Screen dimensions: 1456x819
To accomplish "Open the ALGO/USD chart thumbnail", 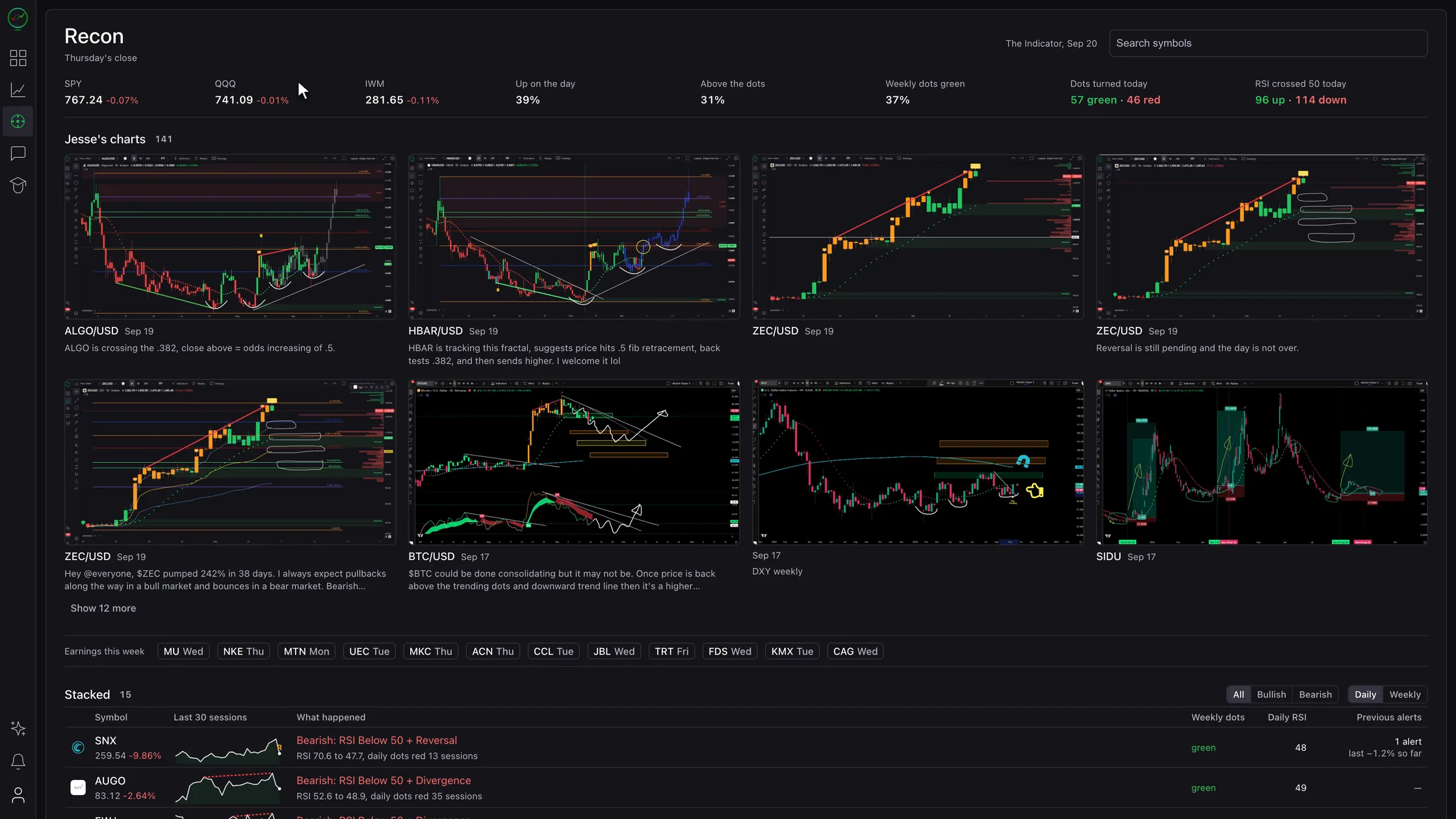I will (x=230, y=237).
